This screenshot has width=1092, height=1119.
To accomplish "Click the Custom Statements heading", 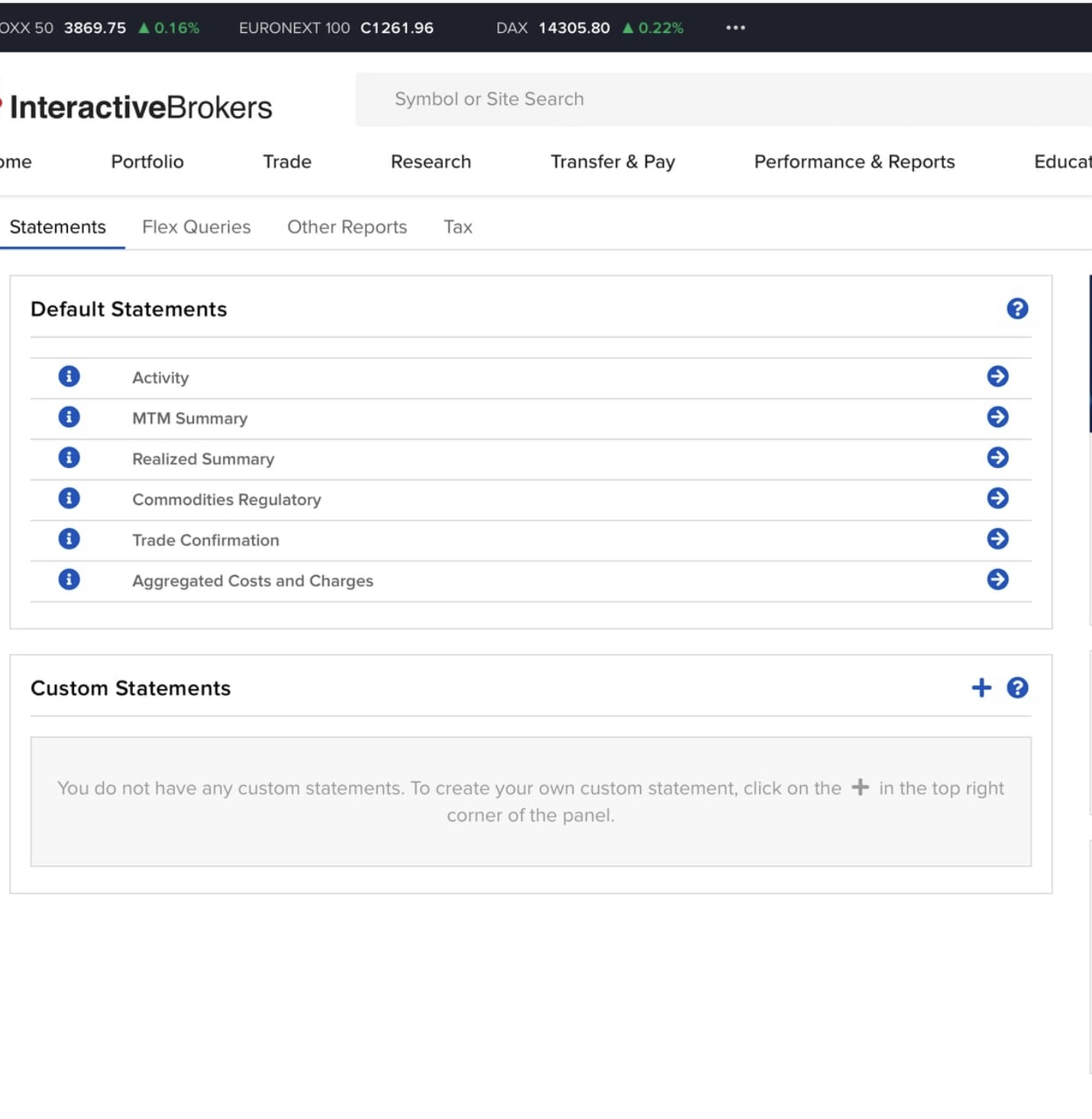I will (131, 688).
